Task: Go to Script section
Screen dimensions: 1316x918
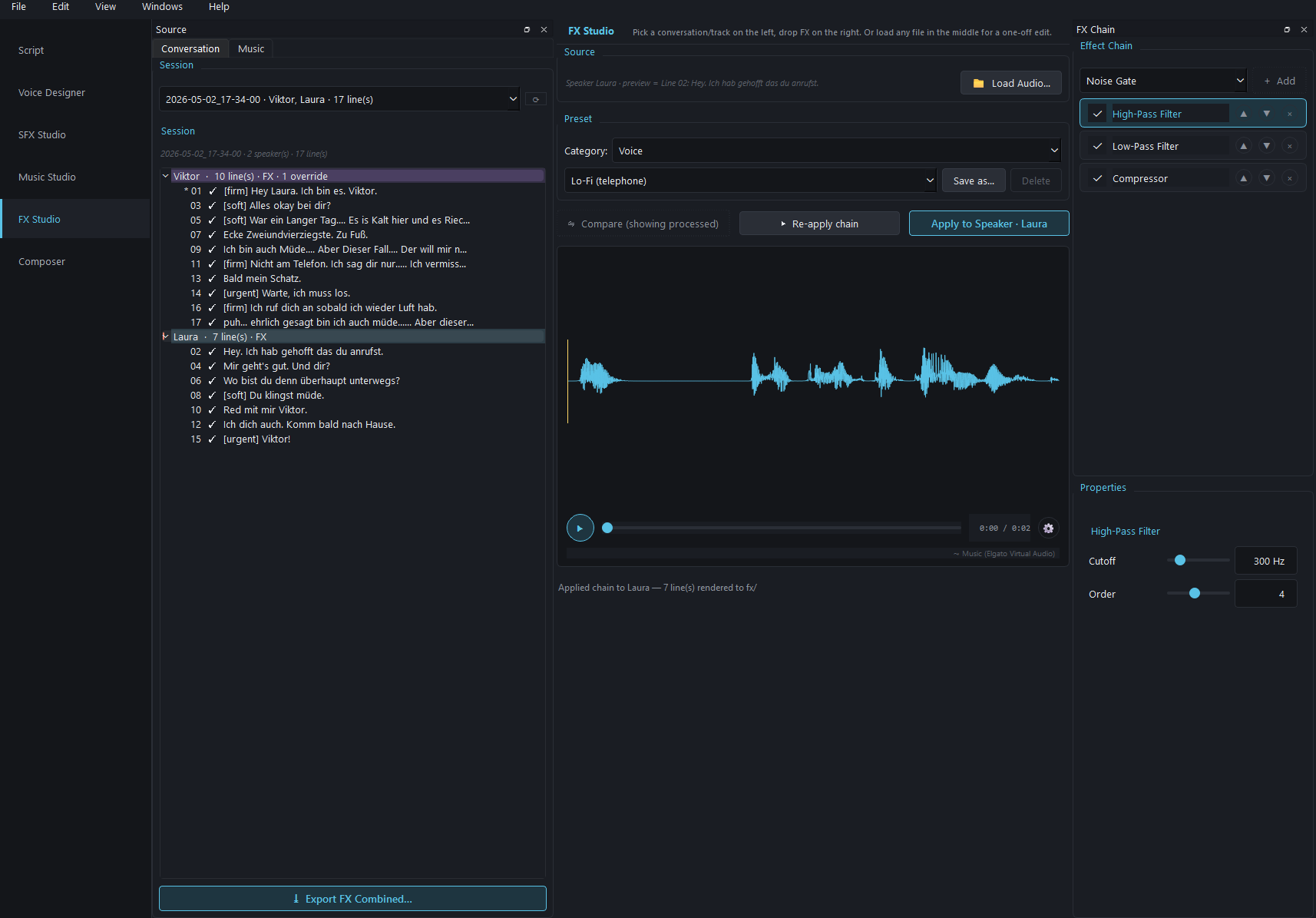Action: tap(74, 50)
